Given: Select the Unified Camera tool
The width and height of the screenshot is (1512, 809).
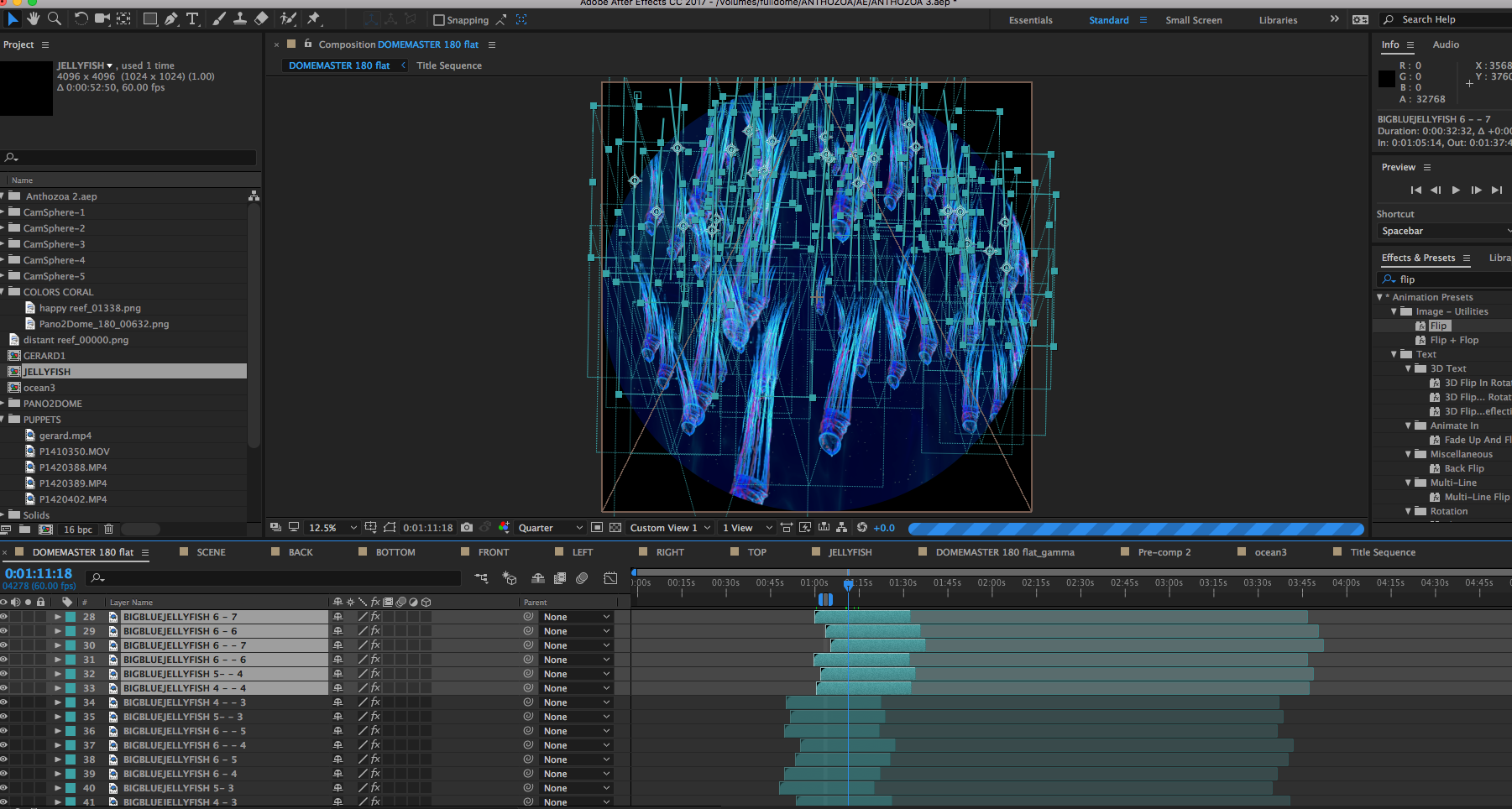Looking at the screenshot, I should coord(102,18).
